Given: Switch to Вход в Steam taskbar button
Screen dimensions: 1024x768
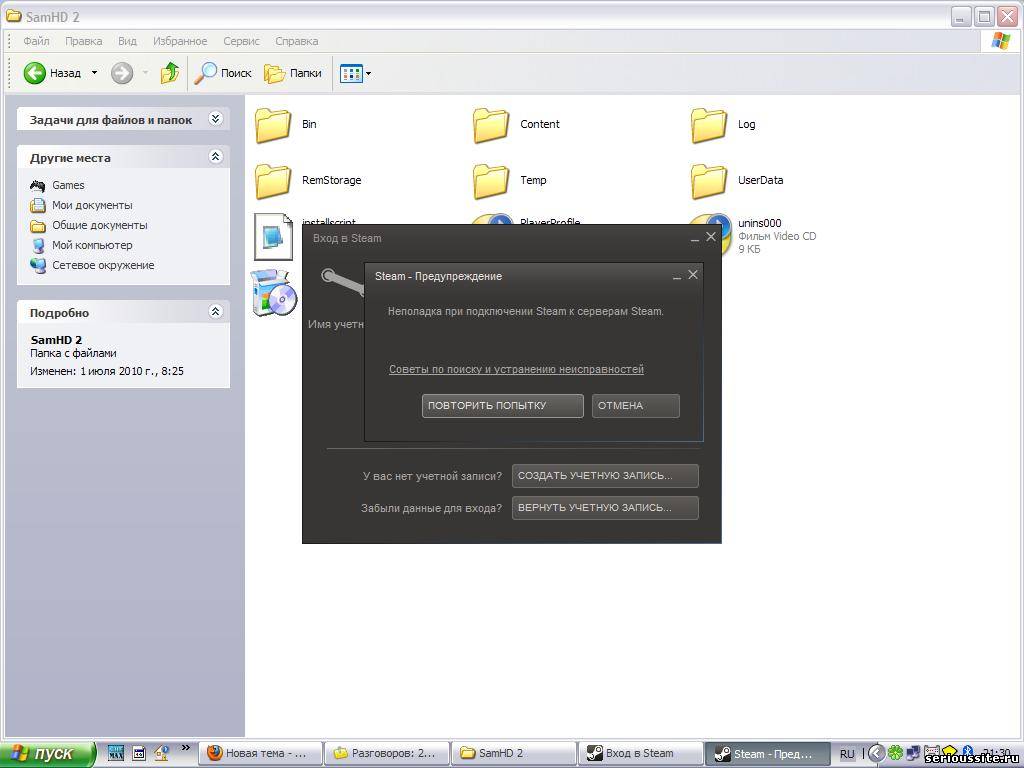Looking at the screenshot, I should (x=641, y=754).
